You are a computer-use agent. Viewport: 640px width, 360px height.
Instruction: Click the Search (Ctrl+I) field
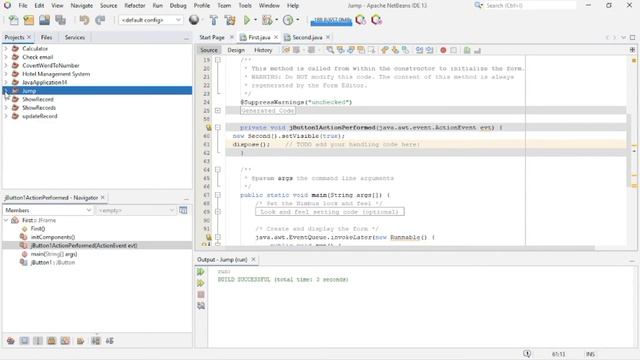[x=530, y=6]
